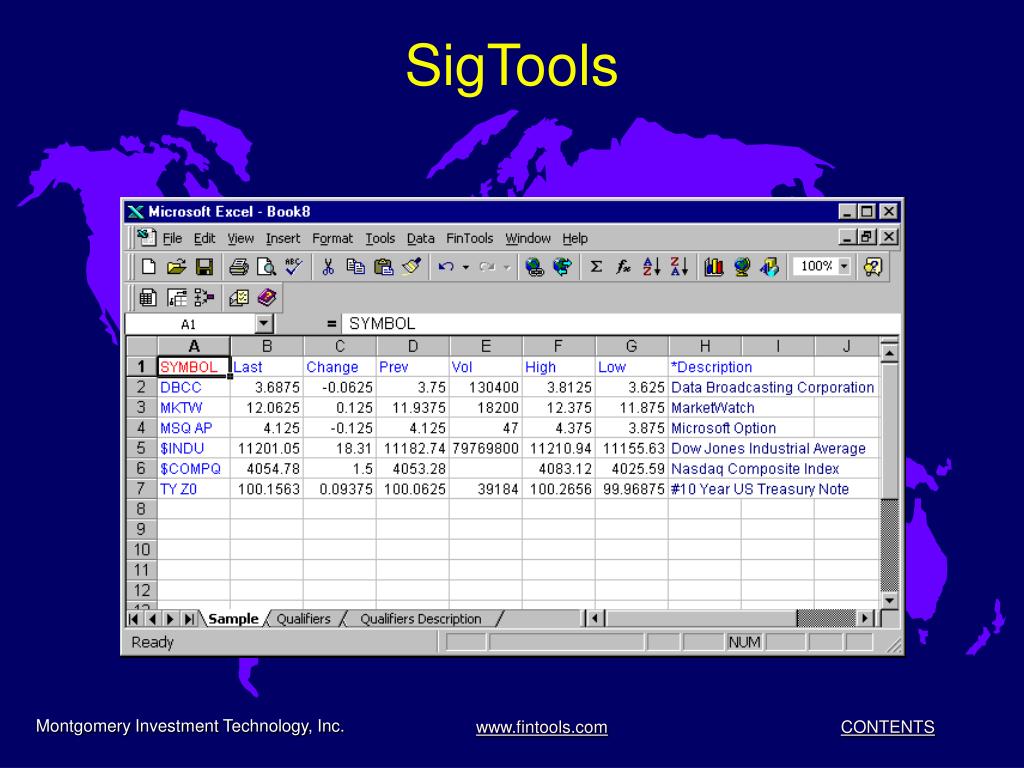Switch to the Qualifiers Description sheet tab
1024x768 pixels.
tap(421, 618)
